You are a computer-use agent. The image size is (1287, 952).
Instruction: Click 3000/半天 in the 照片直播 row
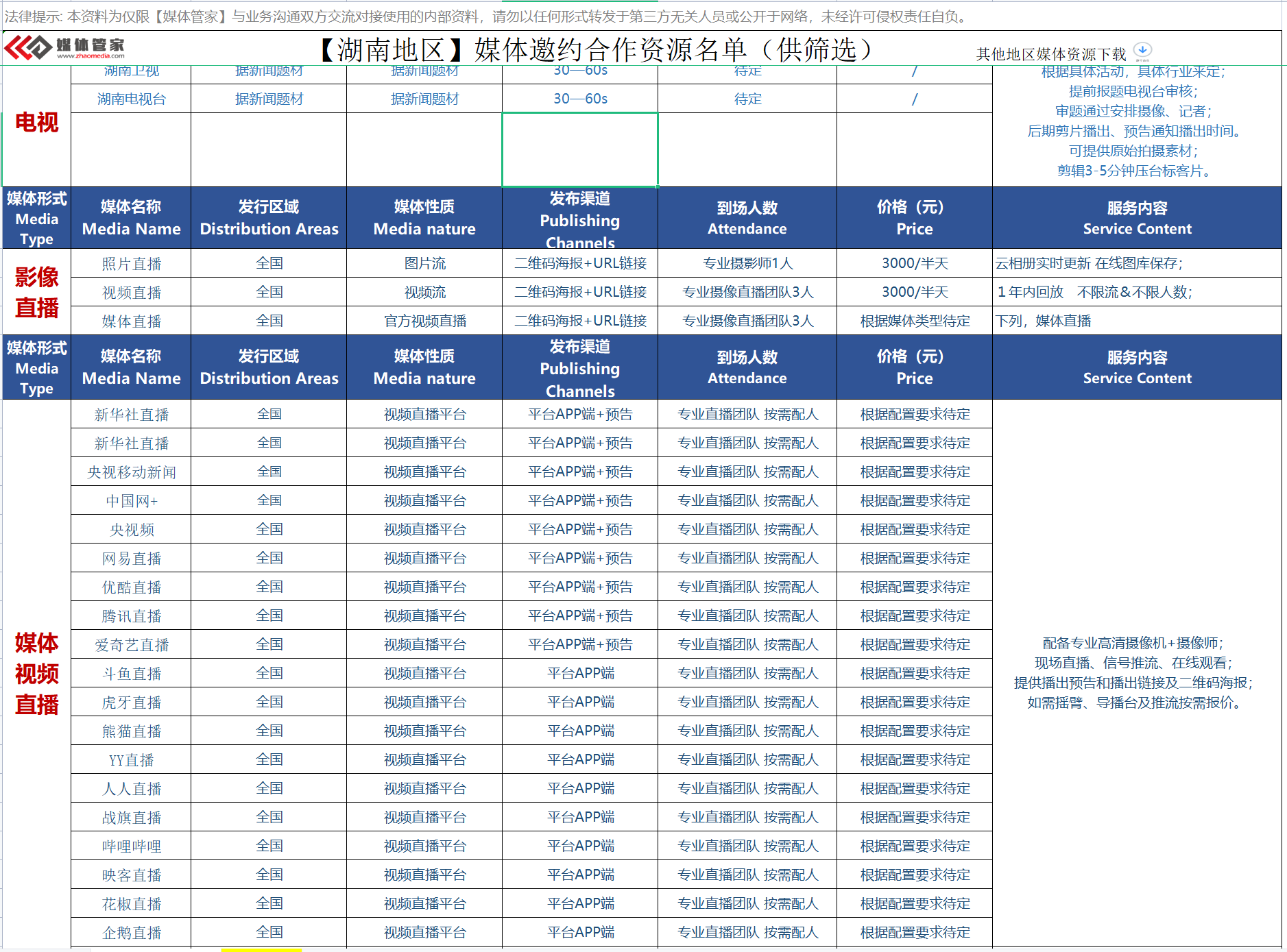(x=915, y=263)
